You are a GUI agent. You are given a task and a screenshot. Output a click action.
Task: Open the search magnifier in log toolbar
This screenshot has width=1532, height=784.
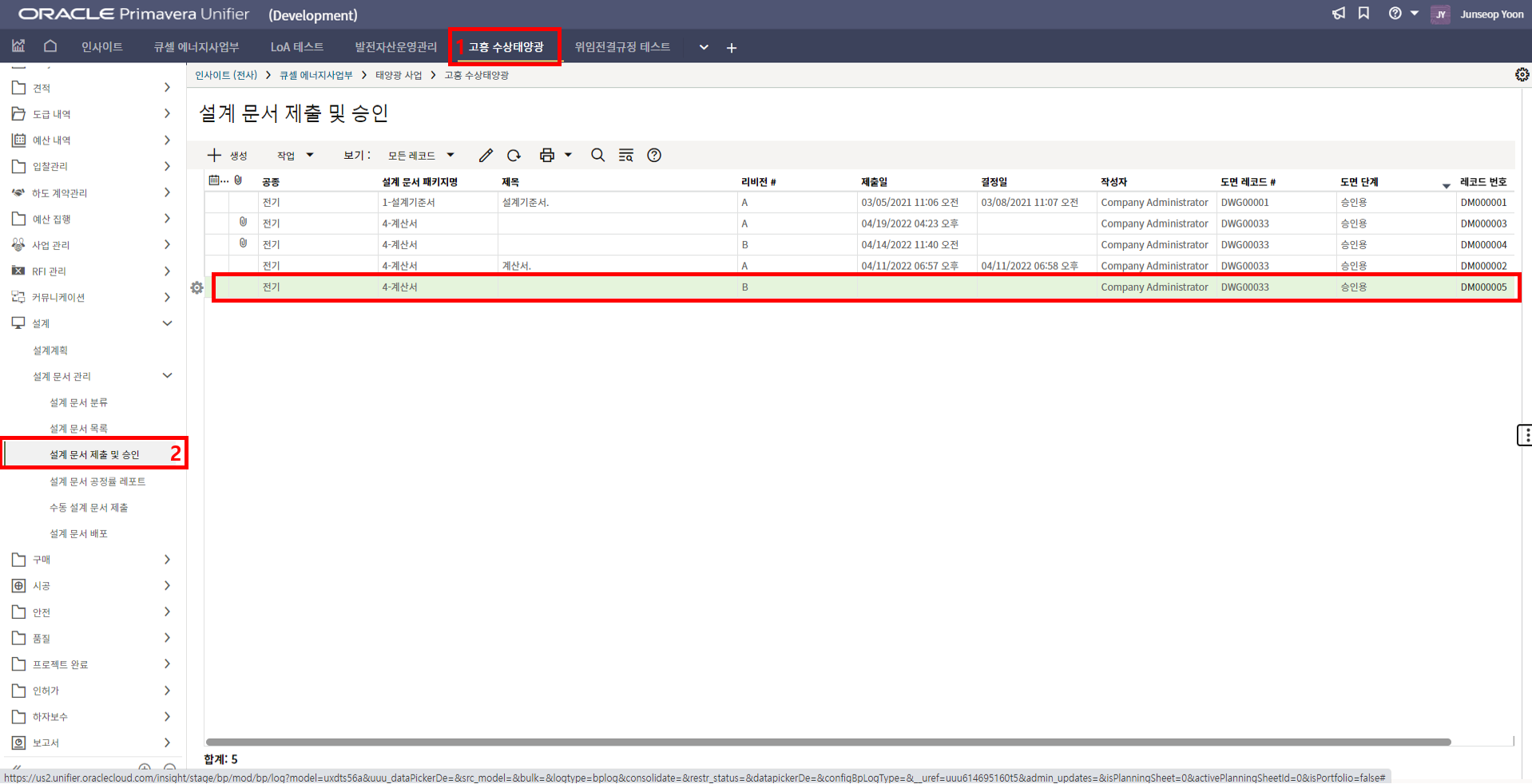597,156
